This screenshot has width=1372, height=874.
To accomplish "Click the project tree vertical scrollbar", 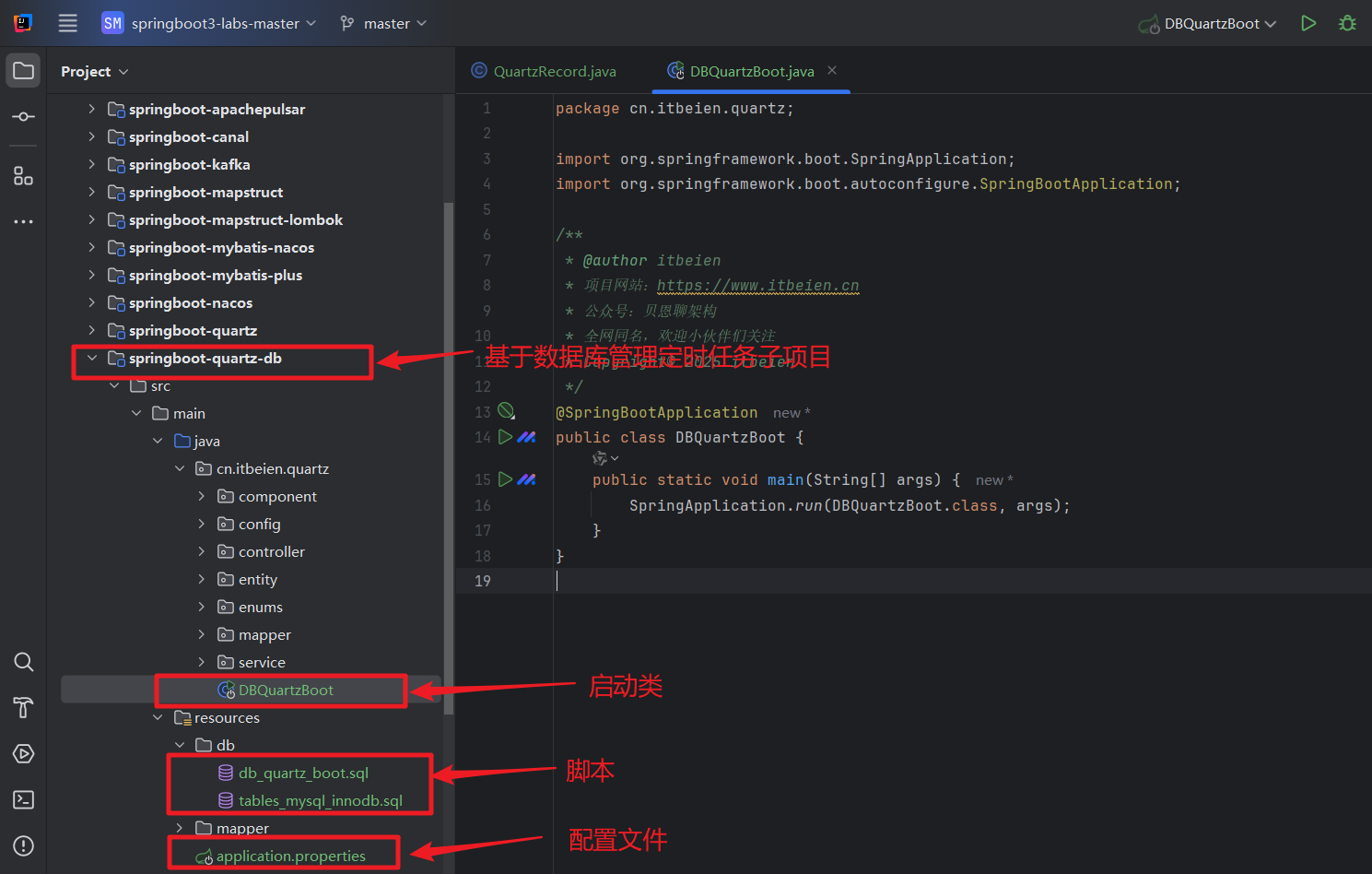I will [x=449, y=458].
